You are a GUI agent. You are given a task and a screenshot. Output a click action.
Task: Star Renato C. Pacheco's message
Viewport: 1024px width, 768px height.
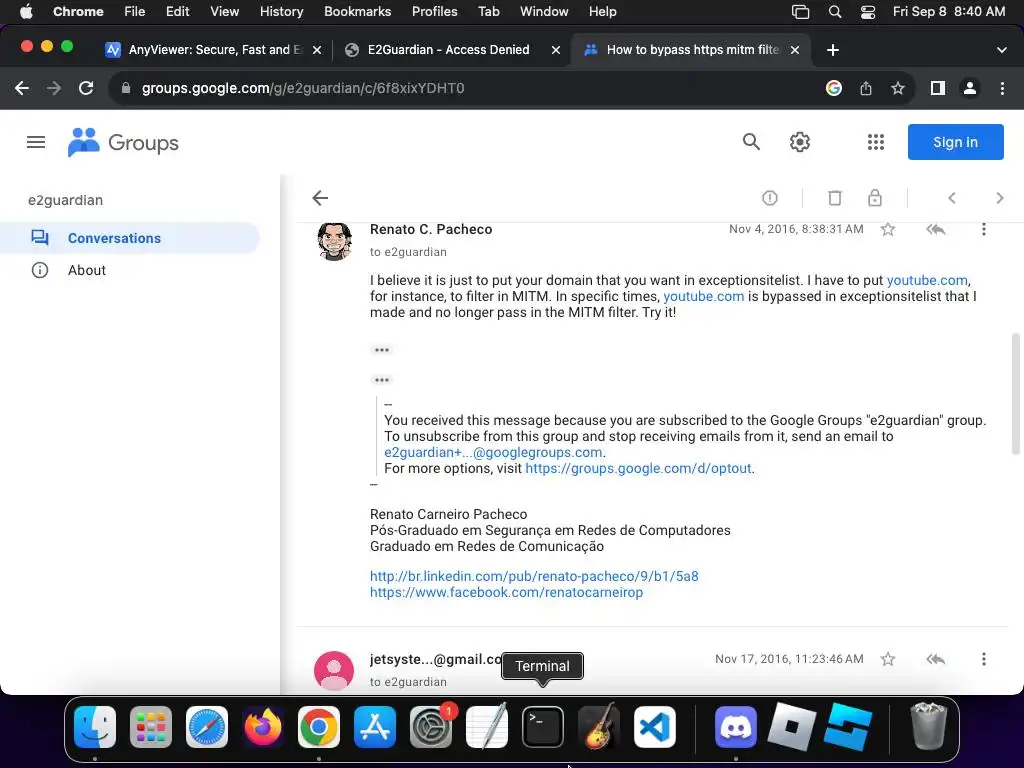pos(888,229)
